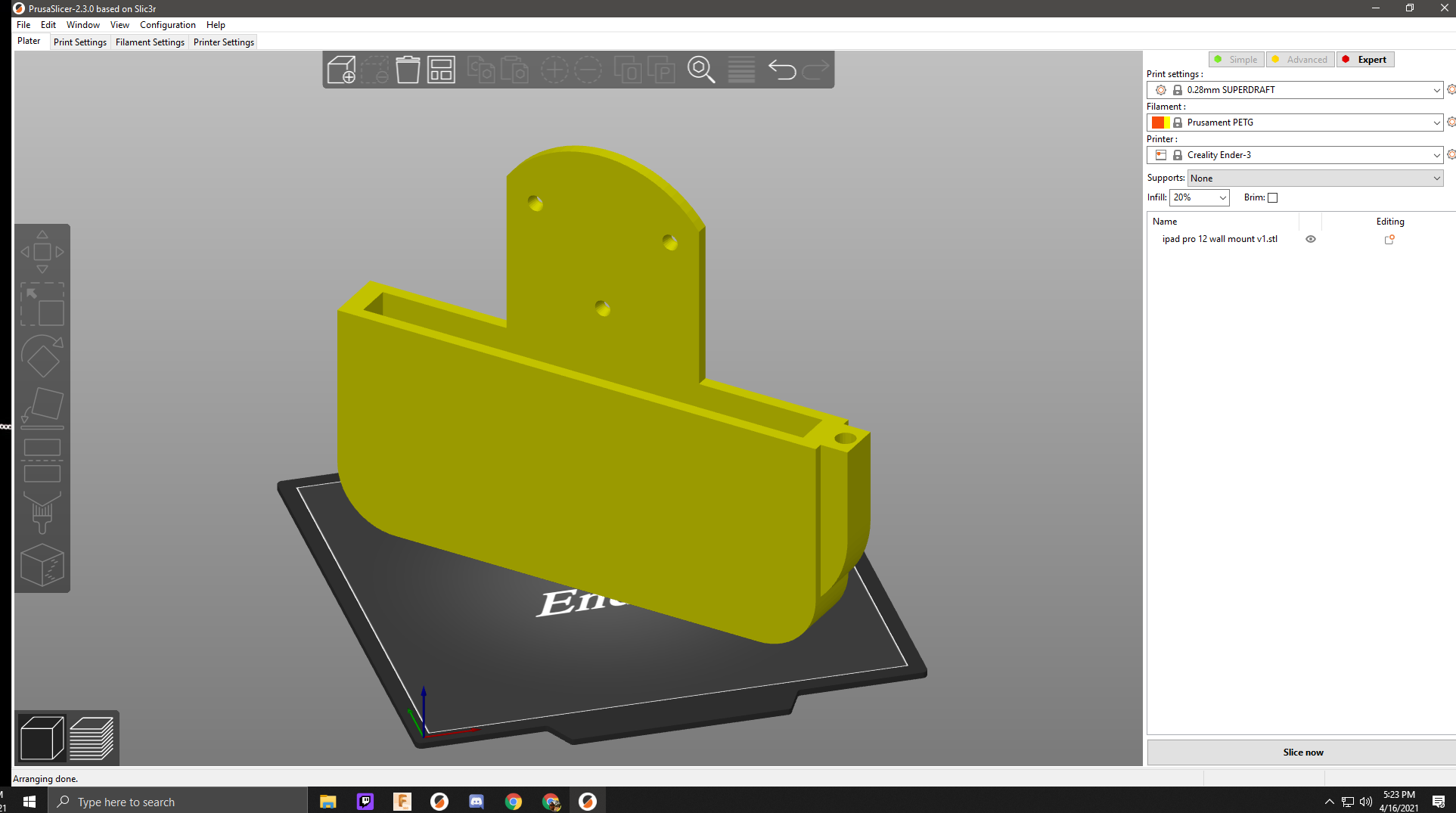Image resolution: width=1456 pixels, height=813 pixels.
Task: Select the Paint-on supports tool
Action: [42, 512]
